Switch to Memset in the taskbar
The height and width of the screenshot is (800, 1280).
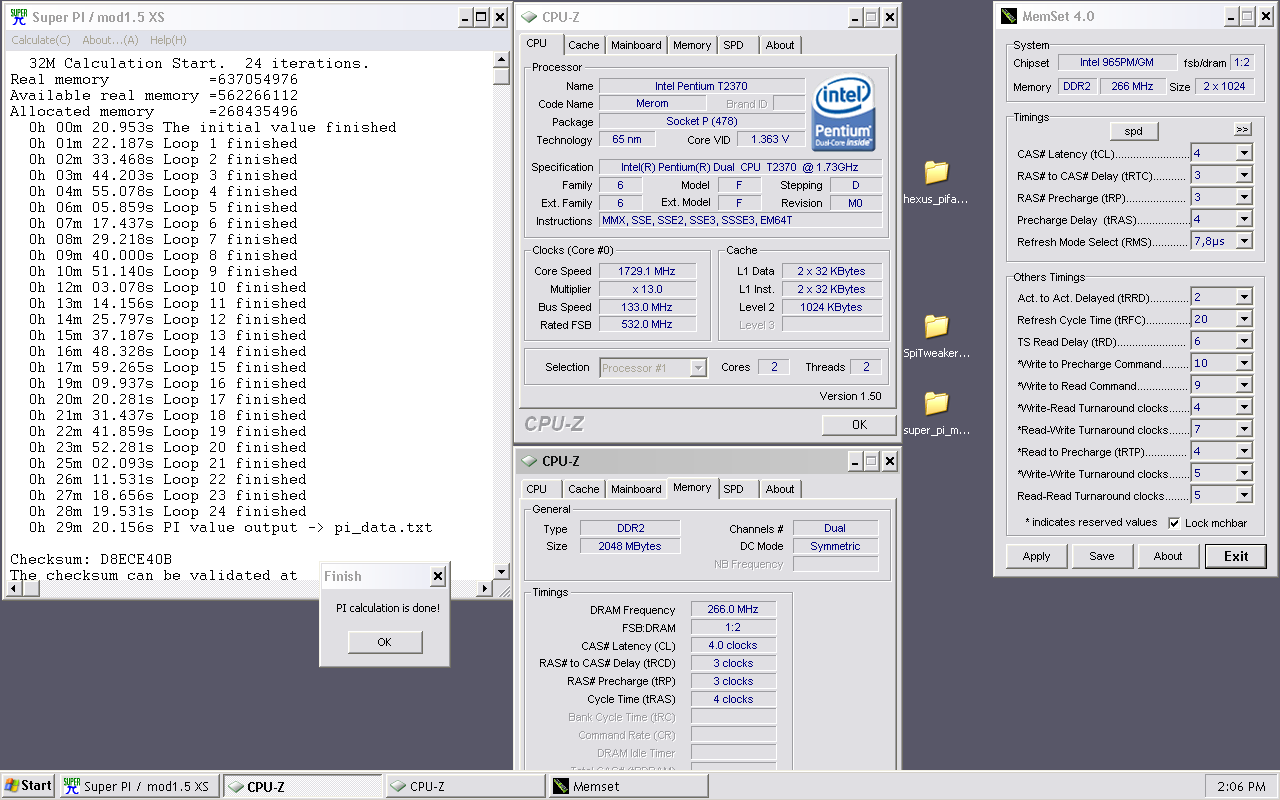628,786
